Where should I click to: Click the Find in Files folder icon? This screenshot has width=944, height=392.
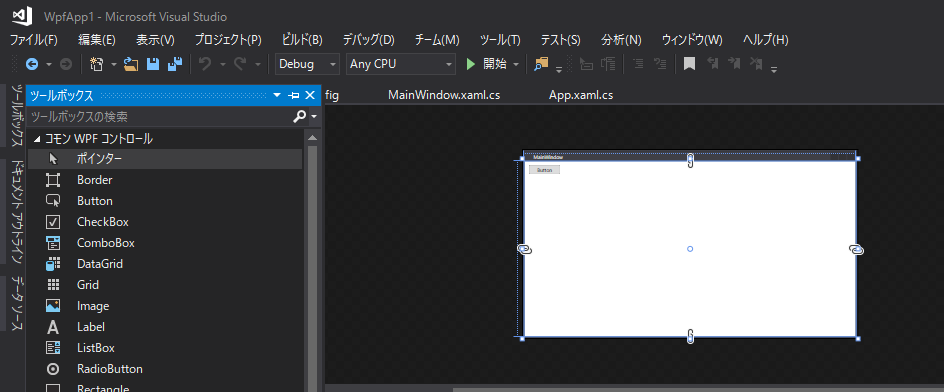(541, 64)
